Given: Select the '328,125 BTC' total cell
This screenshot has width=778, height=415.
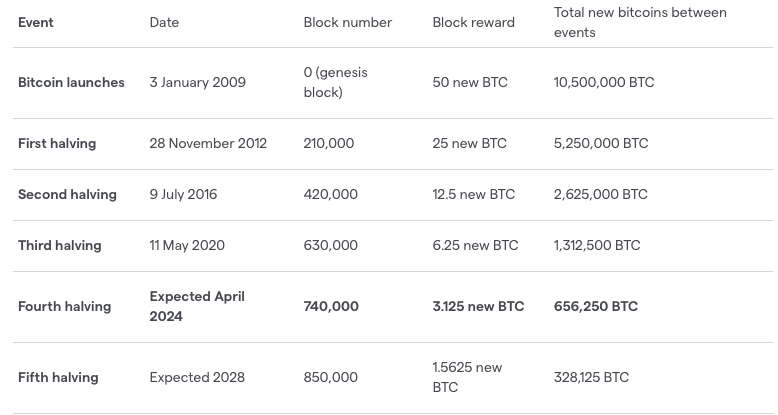Looking at the screenshot, I should pos(591,377).
